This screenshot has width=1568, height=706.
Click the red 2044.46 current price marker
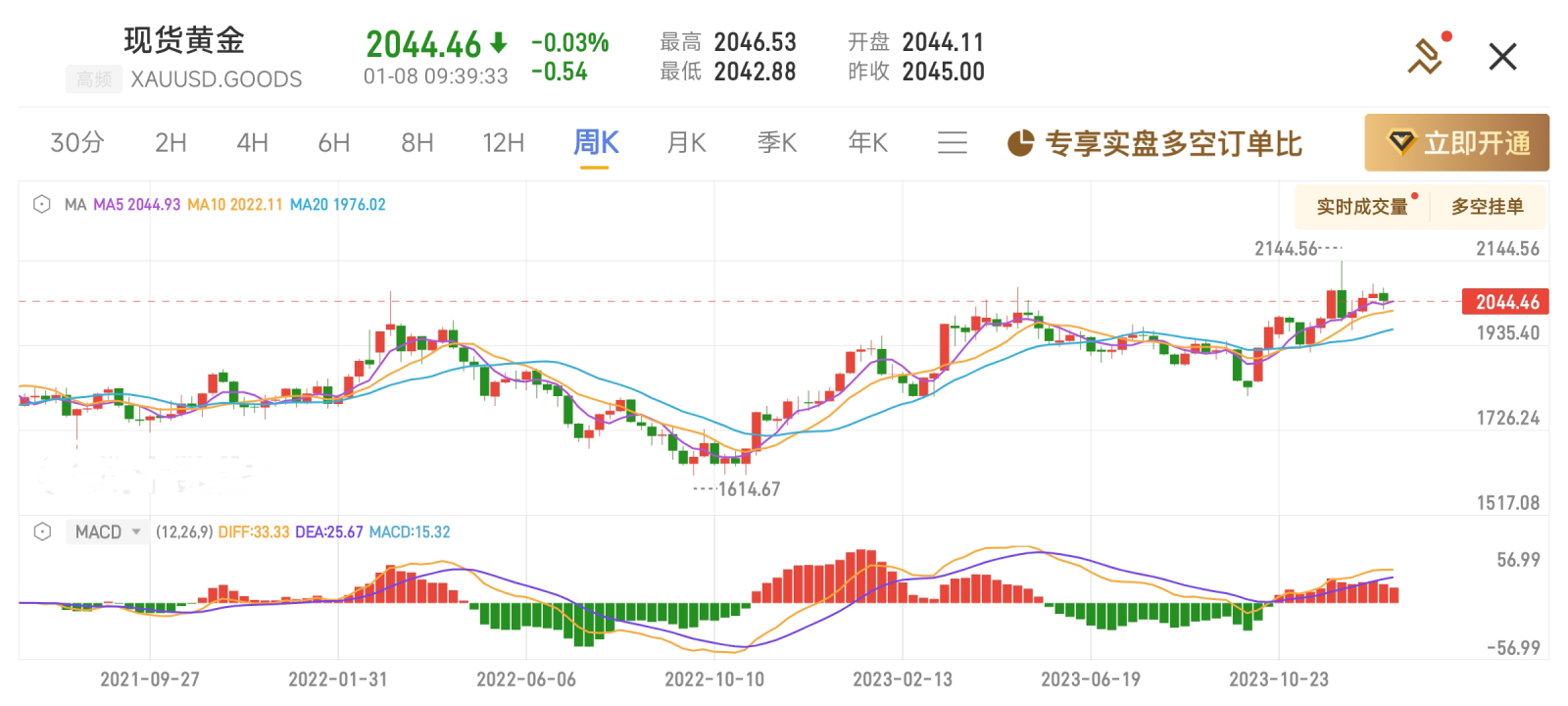pyautogui.click(x=1506, y=302)
